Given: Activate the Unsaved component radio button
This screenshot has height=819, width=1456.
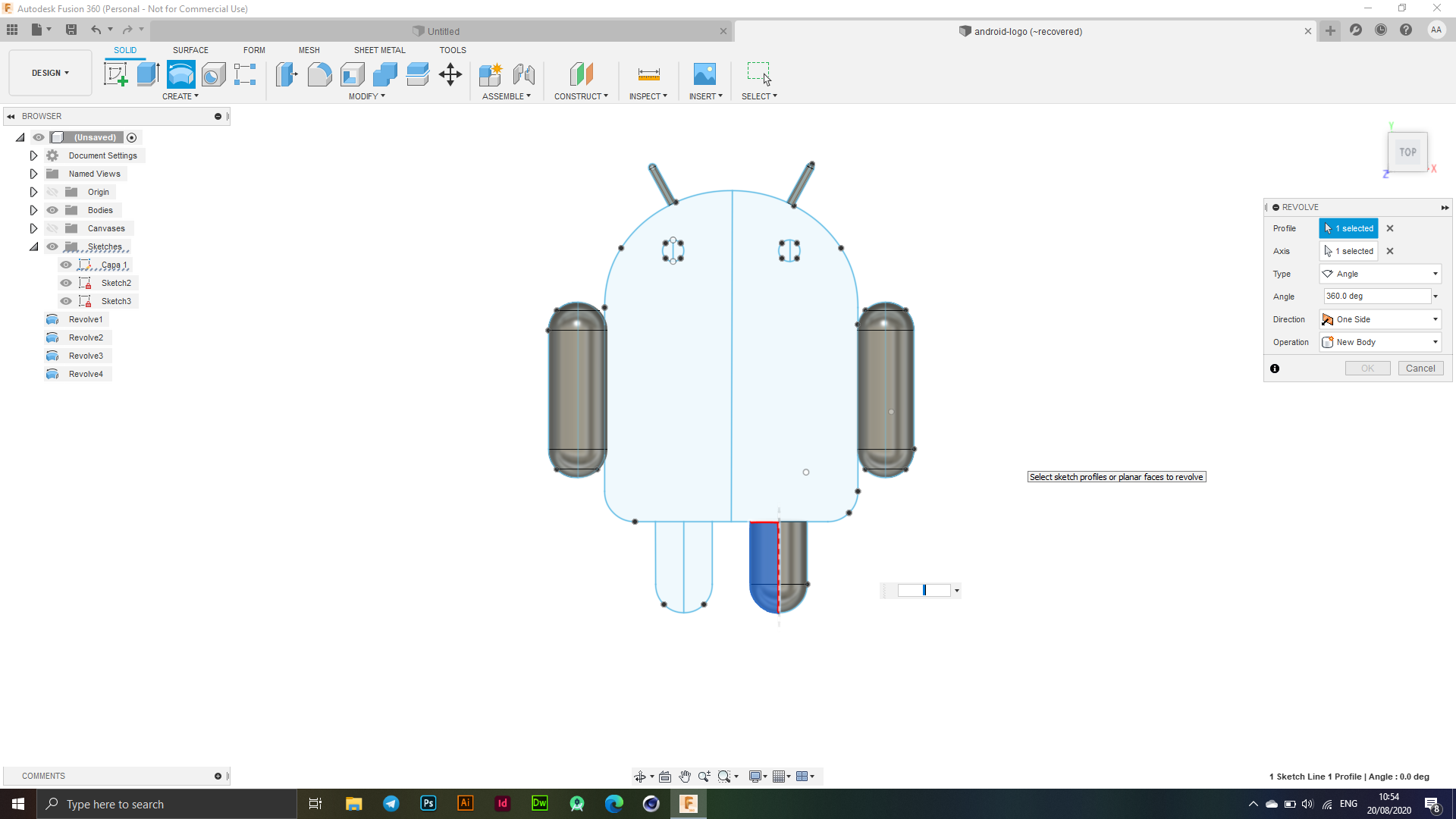Looking at the screenshot, I should pos(132,137).
